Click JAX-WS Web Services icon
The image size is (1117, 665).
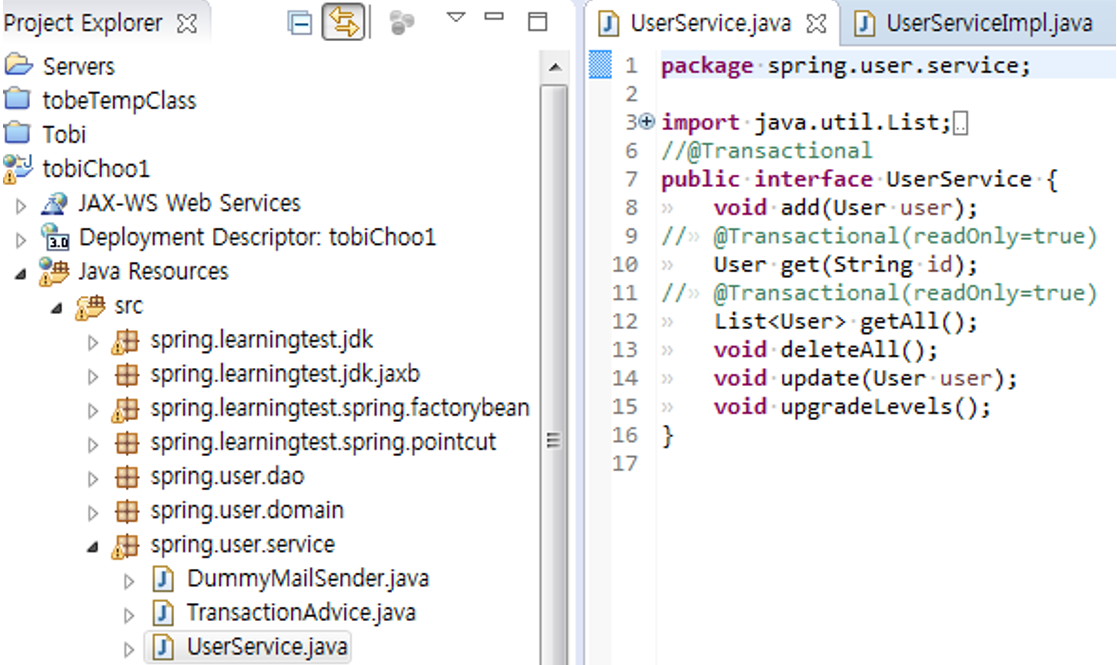[x=54, y=204]
